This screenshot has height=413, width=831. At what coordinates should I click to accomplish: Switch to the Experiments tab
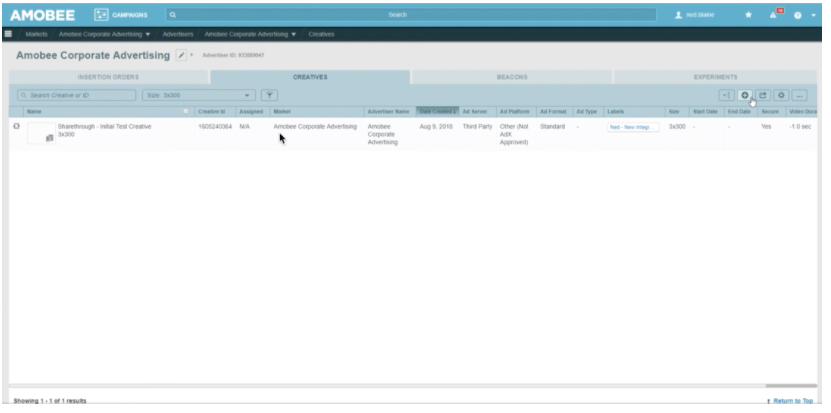[x=715, y=77]
